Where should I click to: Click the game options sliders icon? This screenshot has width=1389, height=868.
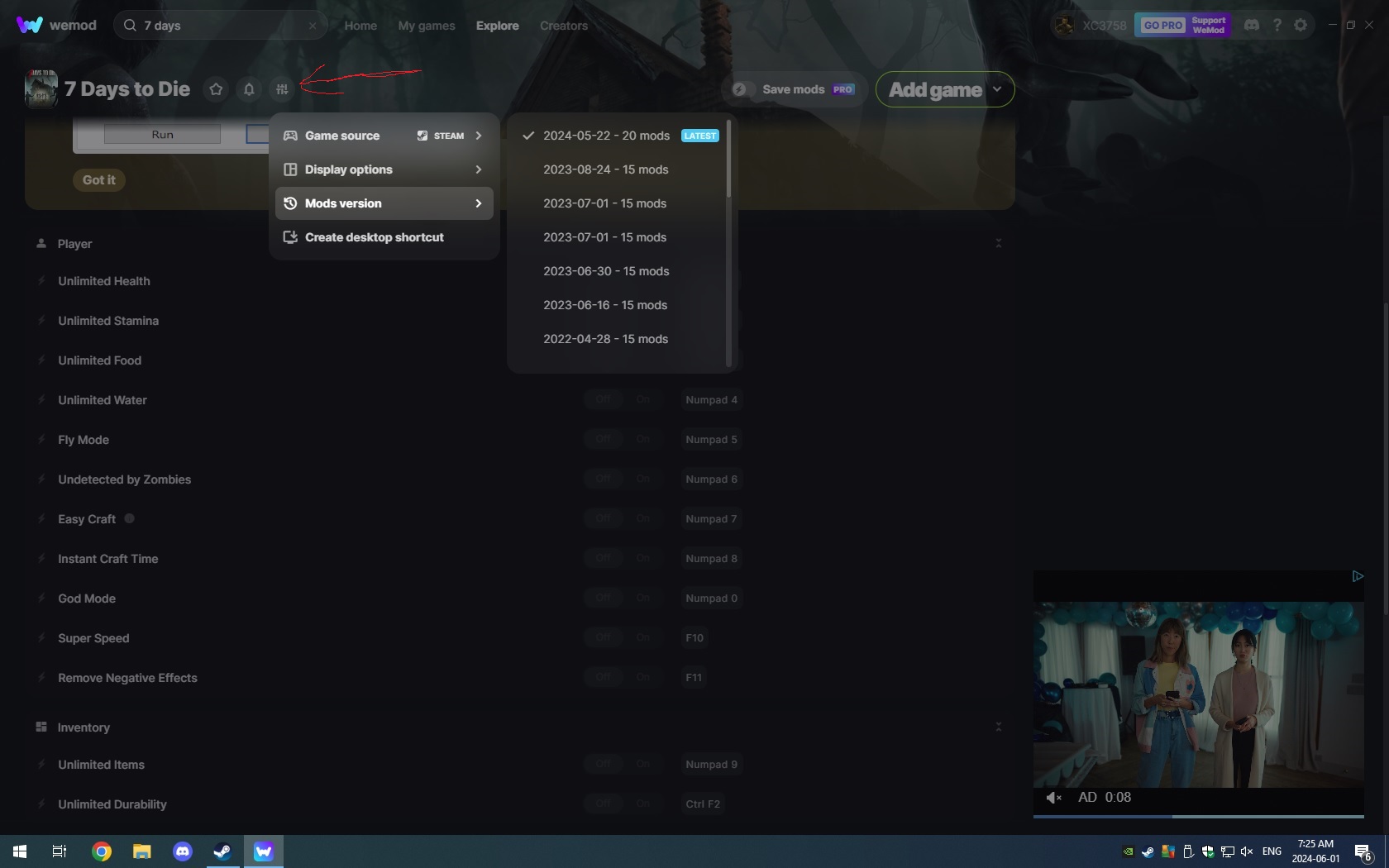pyautogui.click(x=282, y=89)
